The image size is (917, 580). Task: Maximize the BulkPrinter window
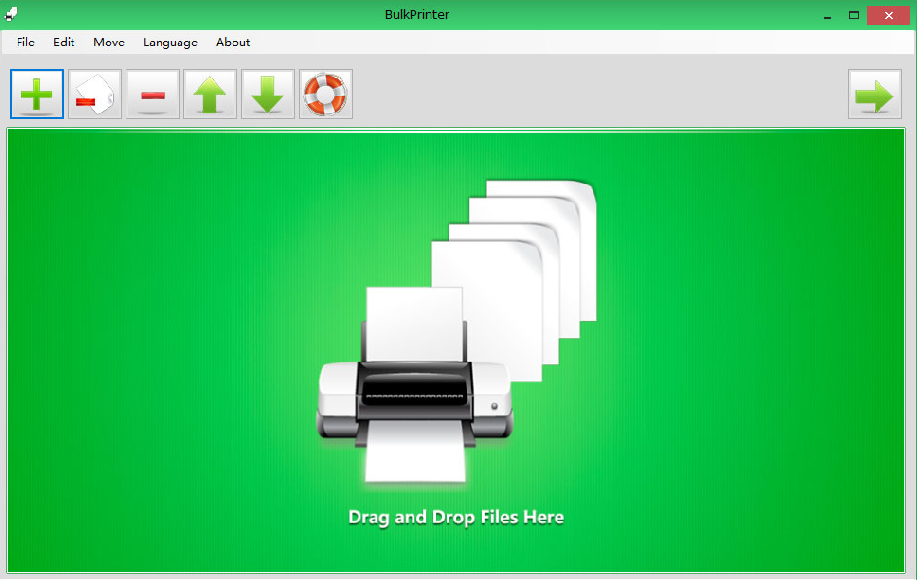click(x=855, y=15)
